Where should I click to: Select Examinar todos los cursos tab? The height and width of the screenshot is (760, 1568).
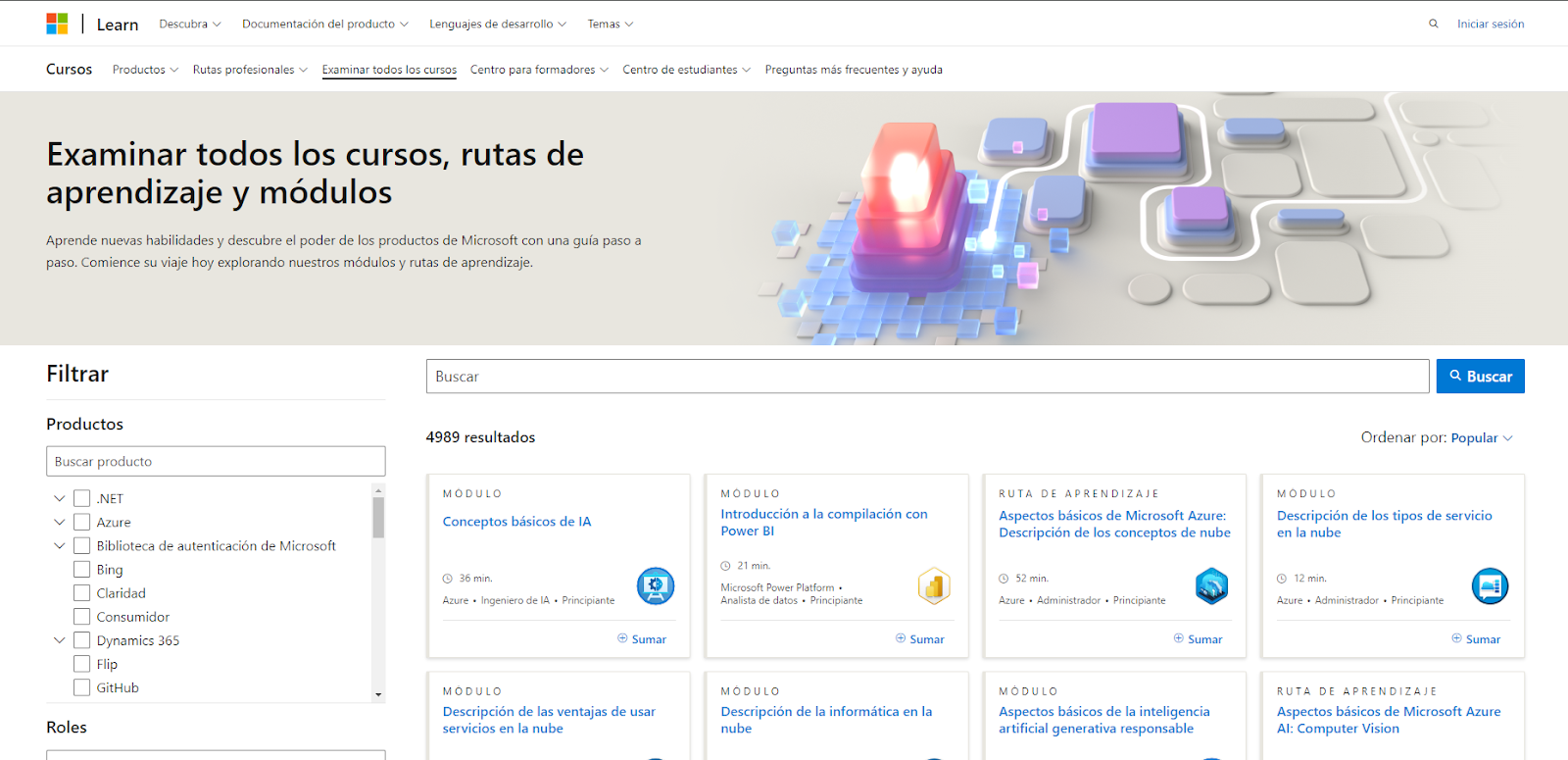(x=389, y=70)
